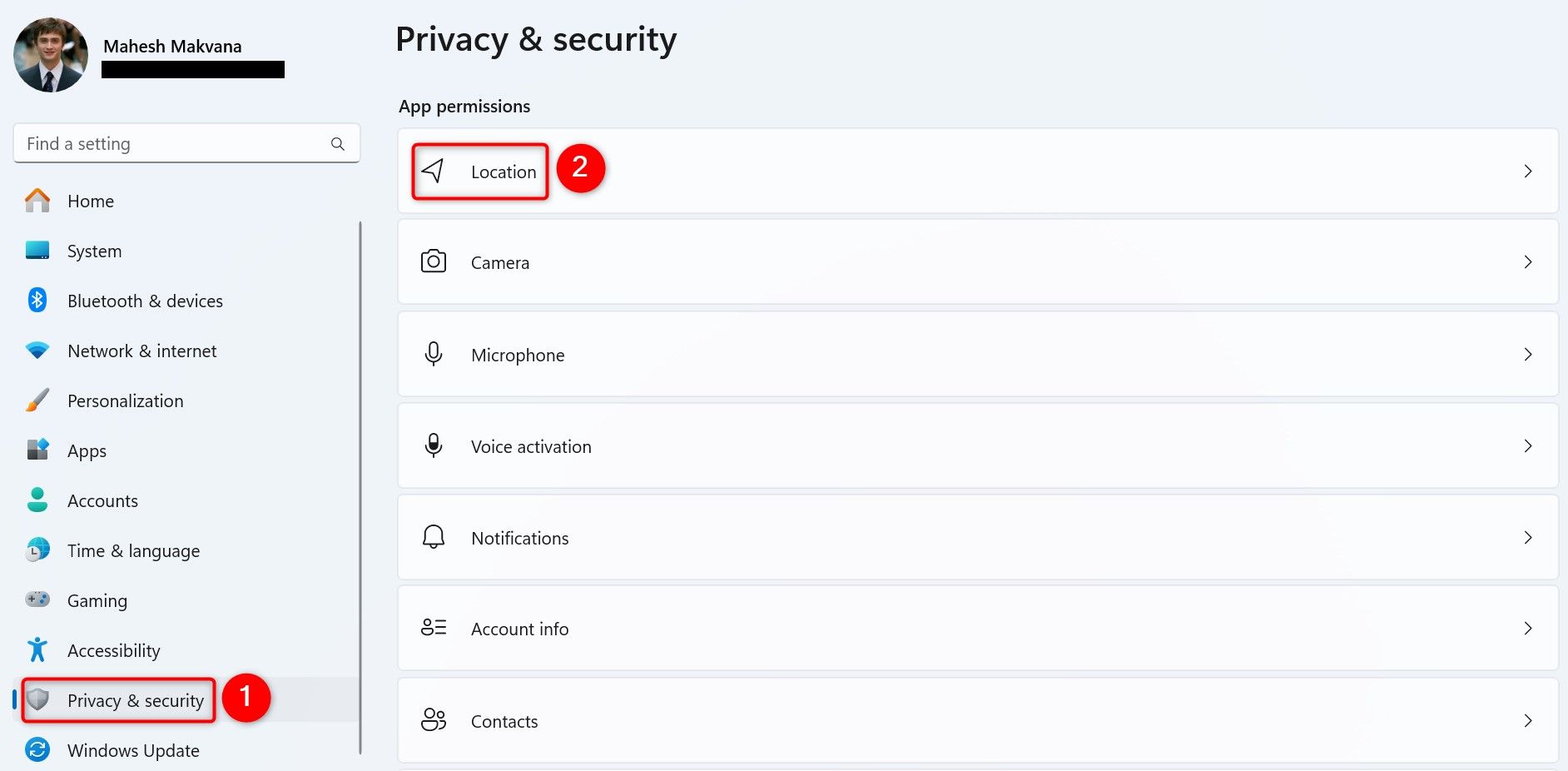This screenshot has height=771, width=1568.
Task: Click the search magnifier icon
Action: tap(337, 144)
